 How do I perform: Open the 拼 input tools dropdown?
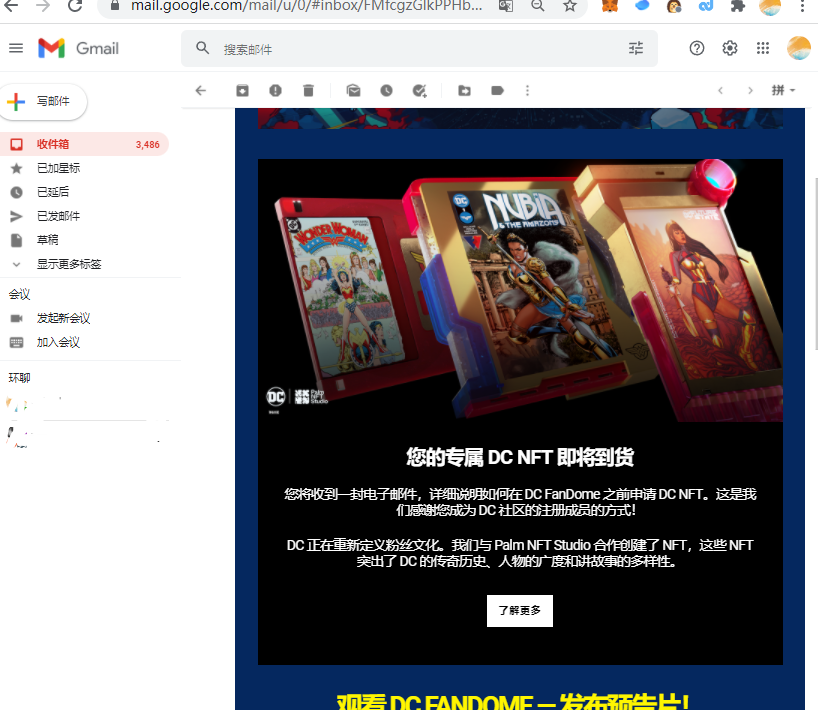tap(784, 90)
